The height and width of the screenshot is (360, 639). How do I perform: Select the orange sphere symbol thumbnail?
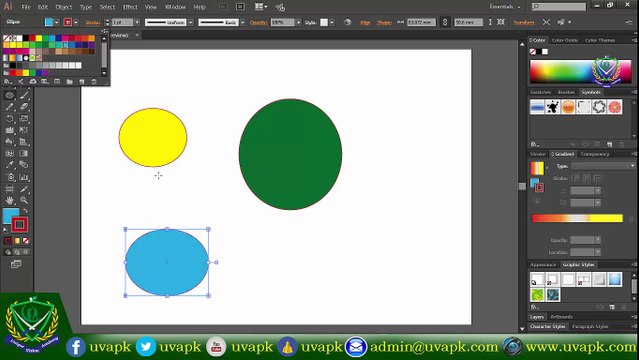tap(568, 107)
